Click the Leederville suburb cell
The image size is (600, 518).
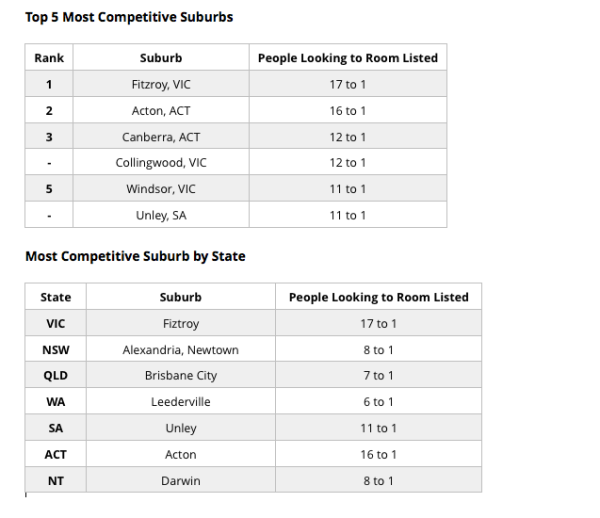click(x=181, y=402)
